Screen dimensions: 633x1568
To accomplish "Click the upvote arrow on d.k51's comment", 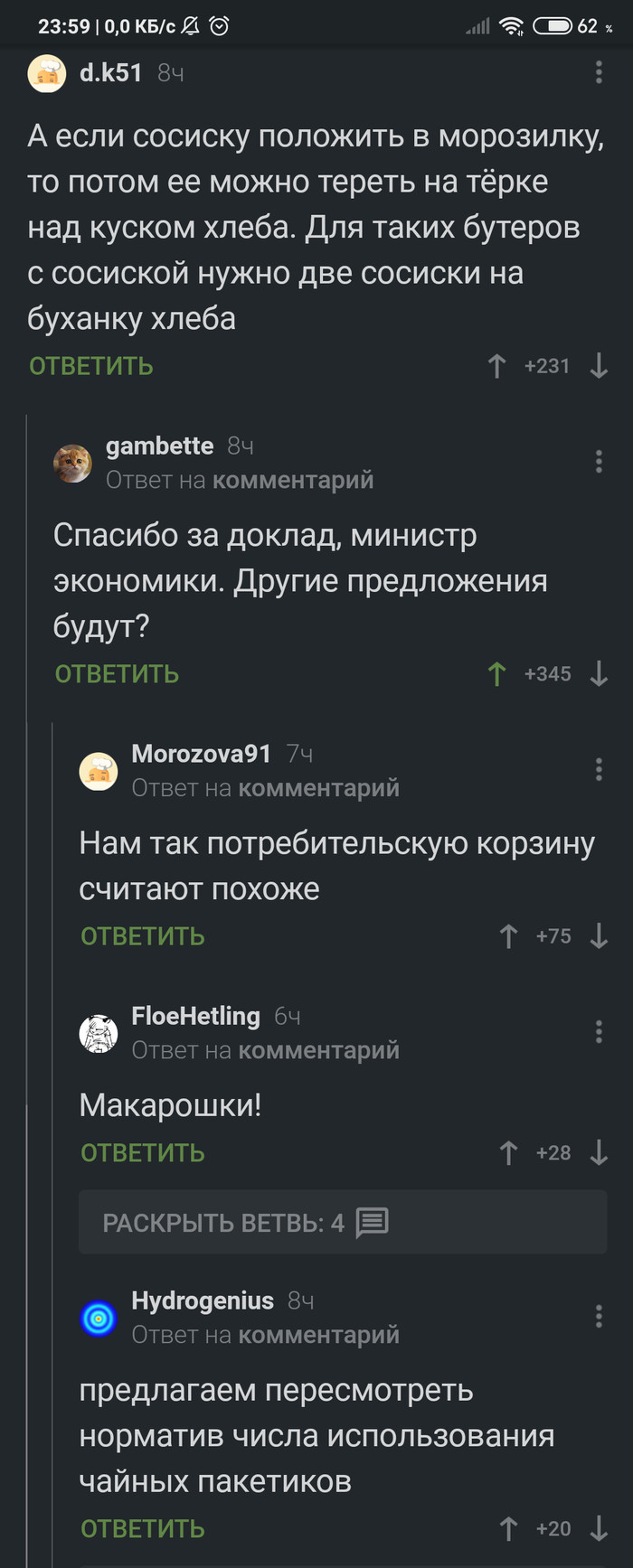I will [496, 365].
